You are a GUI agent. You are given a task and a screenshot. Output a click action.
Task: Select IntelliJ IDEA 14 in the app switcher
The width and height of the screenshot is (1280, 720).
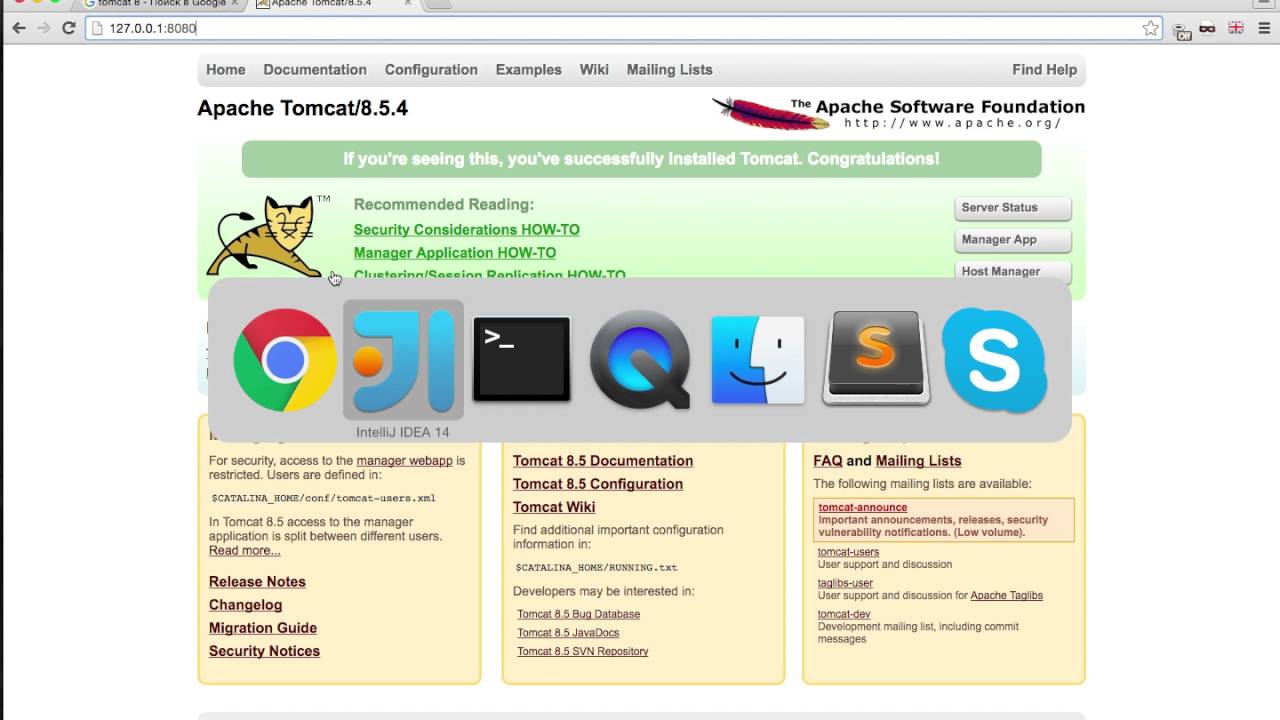click(x=403, y=360)
